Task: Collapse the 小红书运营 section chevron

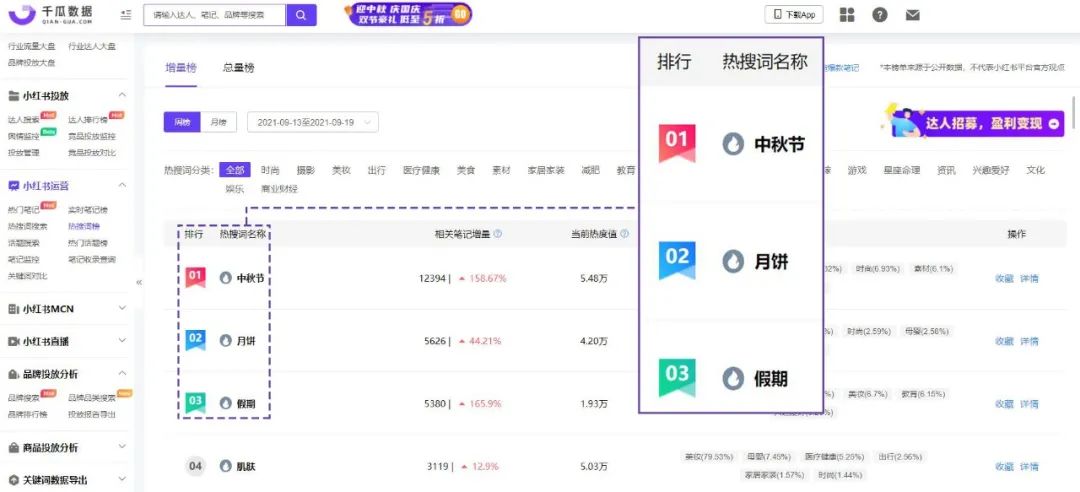Action: tap(122, 185)
